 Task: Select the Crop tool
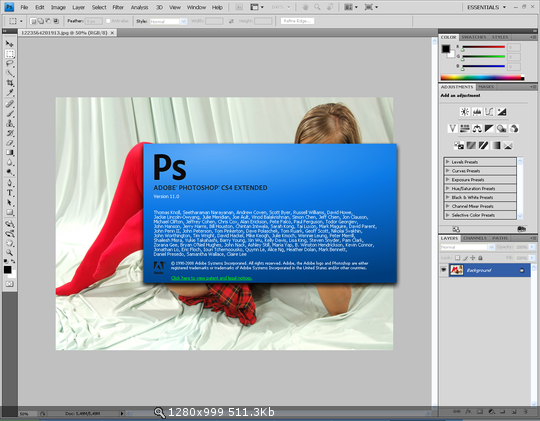tap(10, 83)
